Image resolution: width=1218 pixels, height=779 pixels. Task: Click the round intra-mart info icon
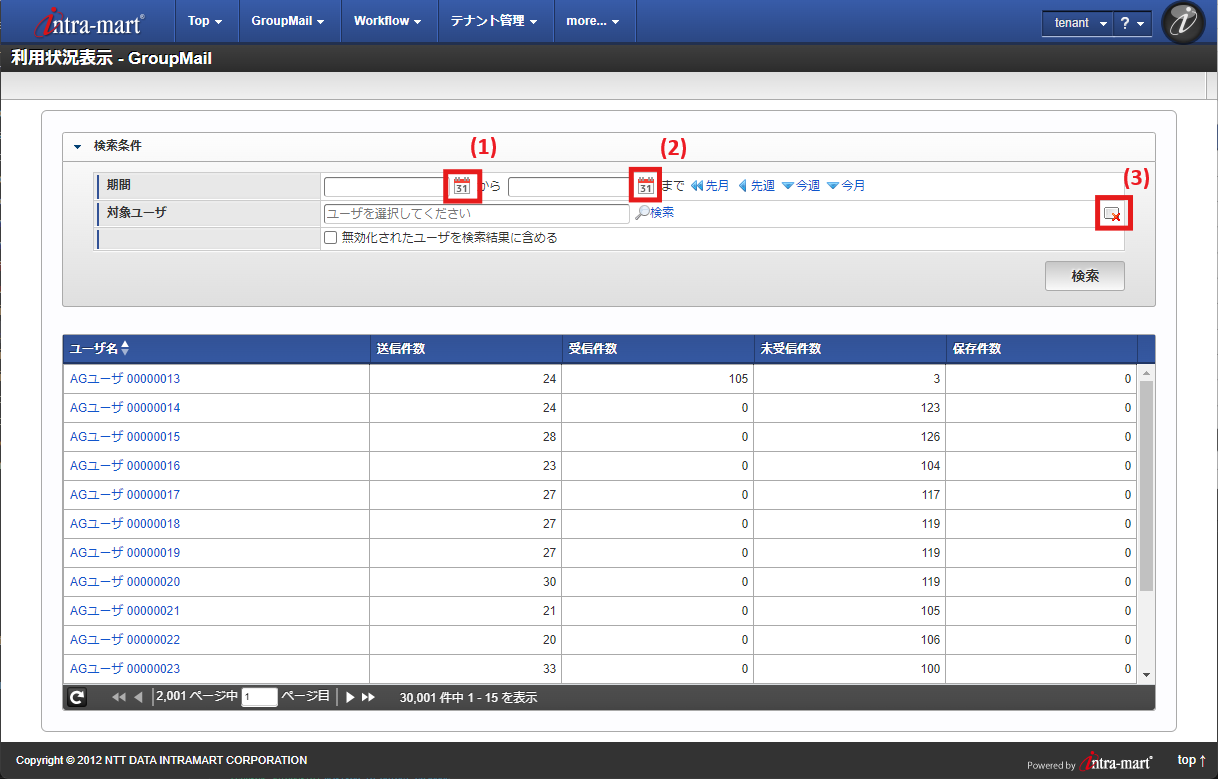(1184, 22)
